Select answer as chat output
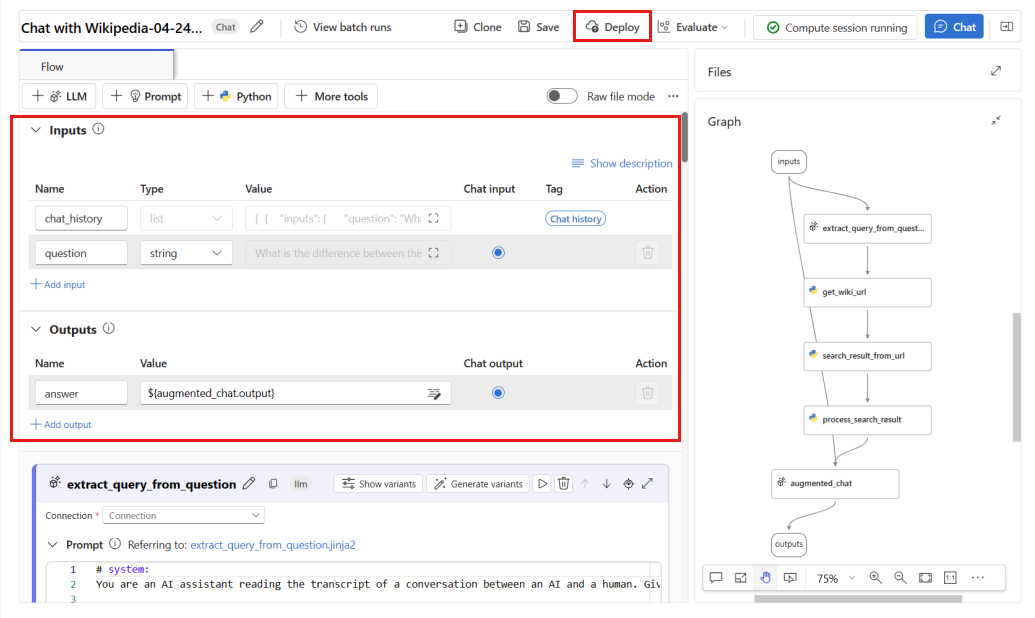This screenshot has width=1035, height=618. point(498,393)
